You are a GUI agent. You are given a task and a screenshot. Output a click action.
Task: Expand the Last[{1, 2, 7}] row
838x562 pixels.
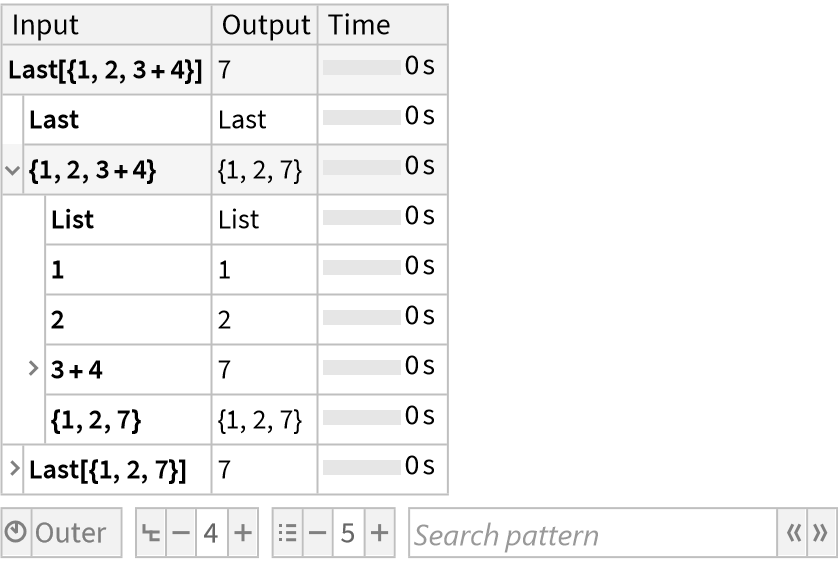point(13,467)
